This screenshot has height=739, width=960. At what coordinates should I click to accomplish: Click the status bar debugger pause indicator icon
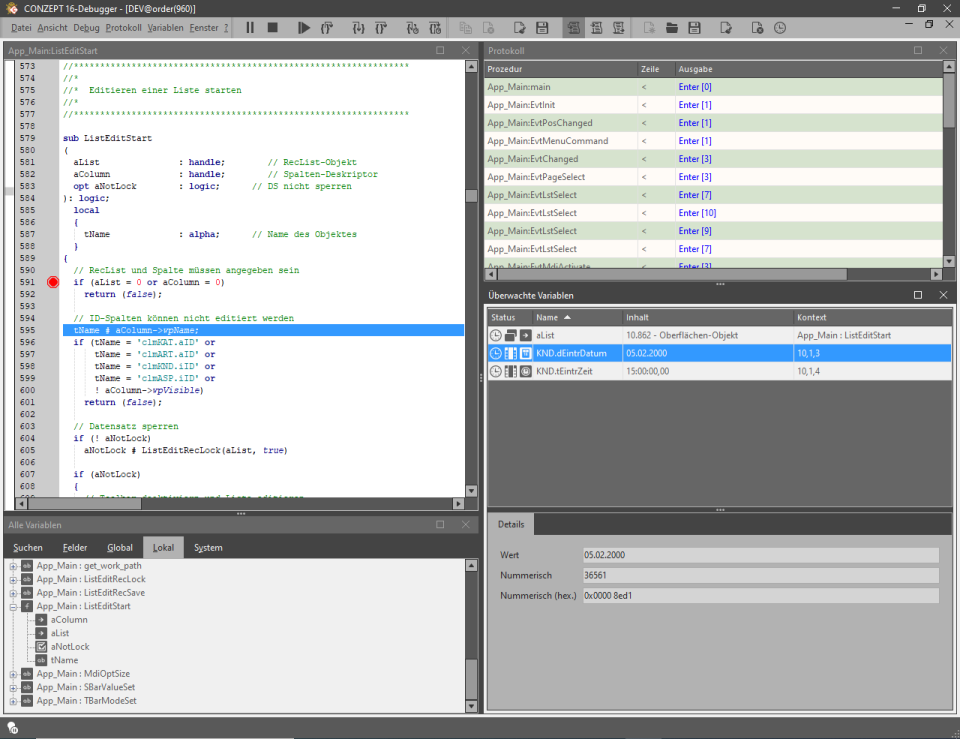point(13,728)
